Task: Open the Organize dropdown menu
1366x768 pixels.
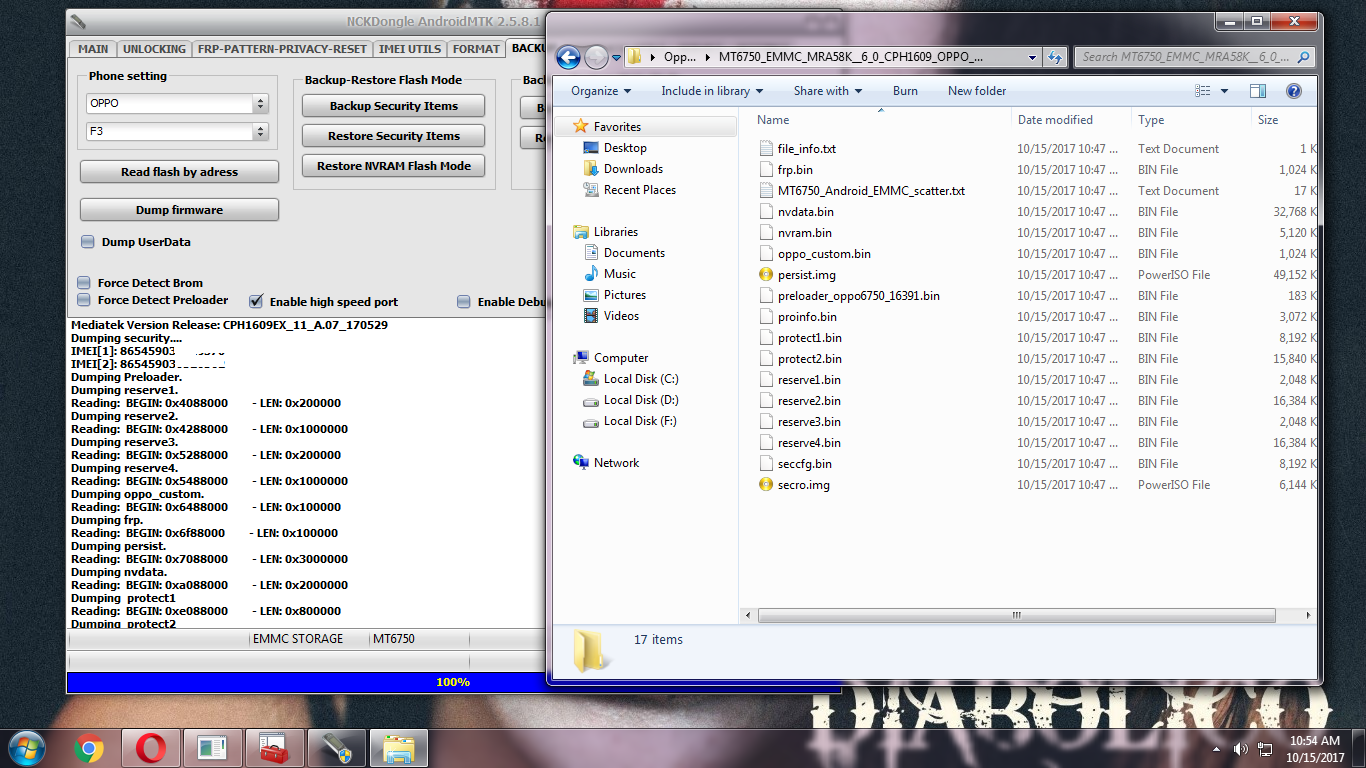Action: pyautogui.click(x=601, y=91)
